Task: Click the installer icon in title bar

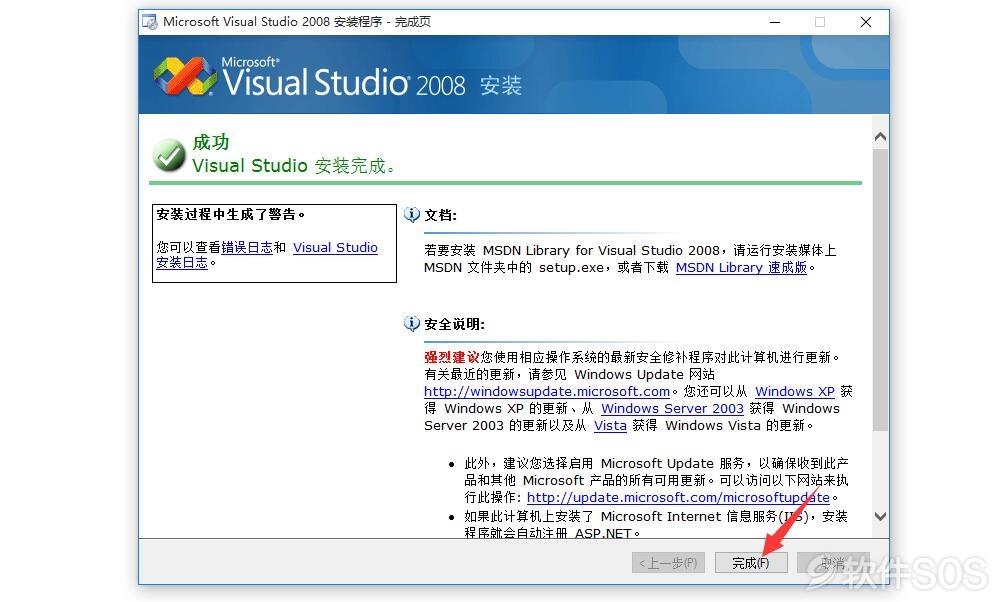Action: (150, 22)
